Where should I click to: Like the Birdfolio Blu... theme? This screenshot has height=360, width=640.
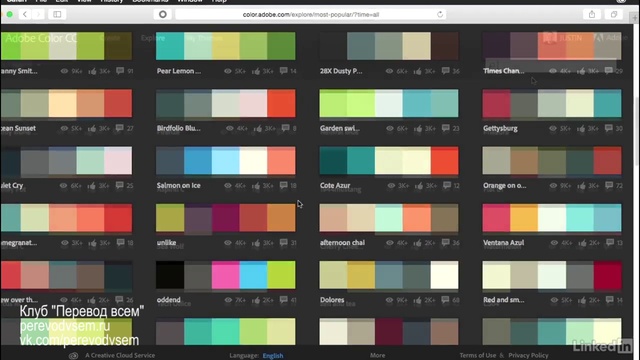(x=258, y=128)
